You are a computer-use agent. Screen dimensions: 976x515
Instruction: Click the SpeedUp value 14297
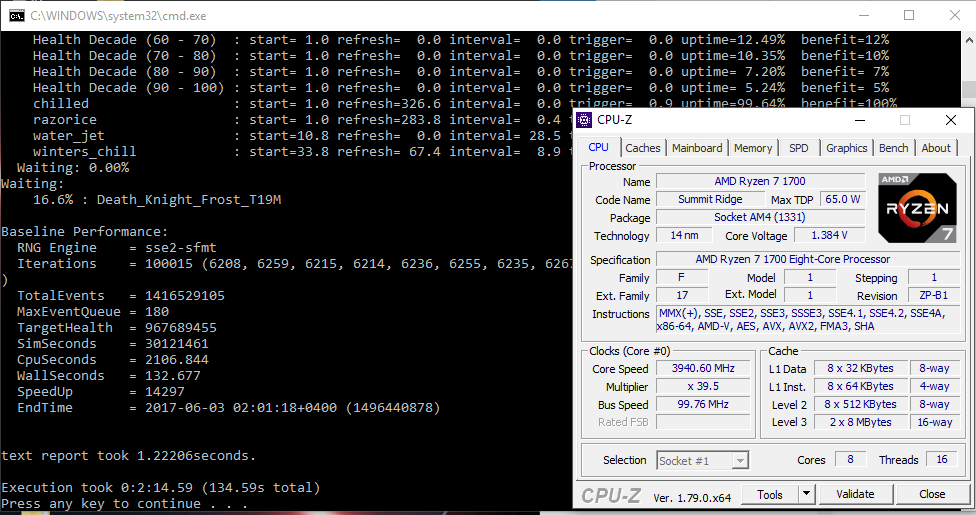165,392
